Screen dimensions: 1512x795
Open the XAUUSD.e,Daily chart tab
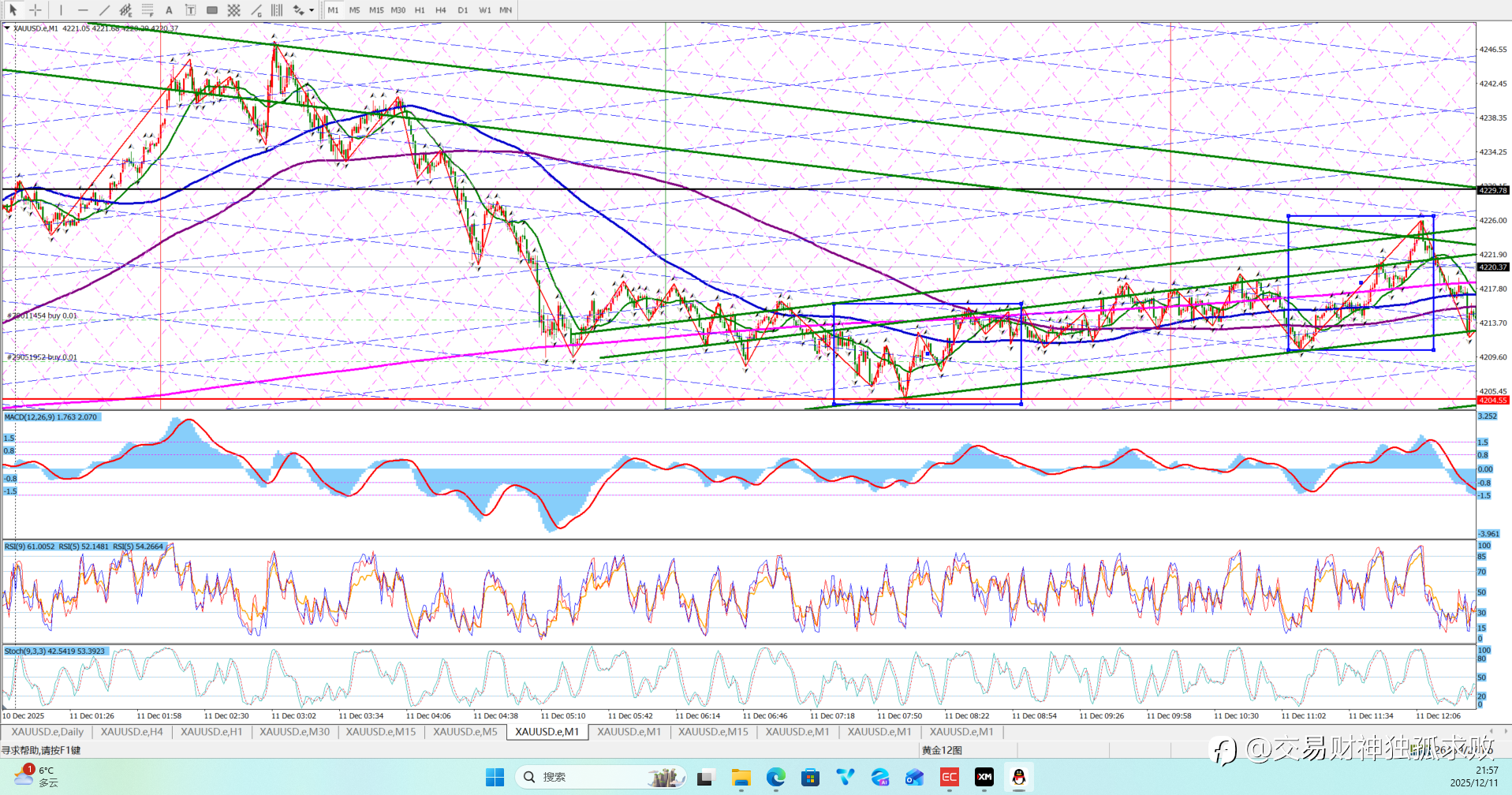coord(47,732)
